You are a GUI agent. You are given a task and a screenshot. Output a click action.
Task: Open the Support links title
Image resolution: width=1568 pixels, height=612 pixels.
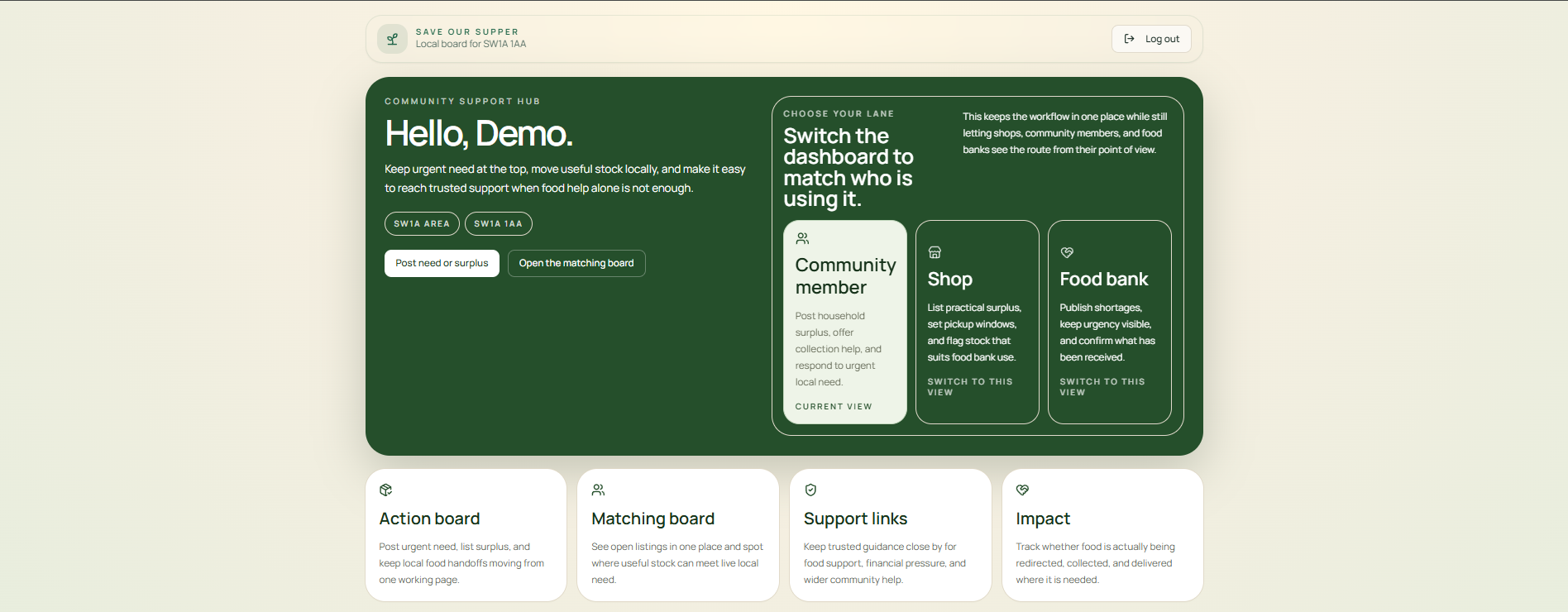tap(855, 519)
